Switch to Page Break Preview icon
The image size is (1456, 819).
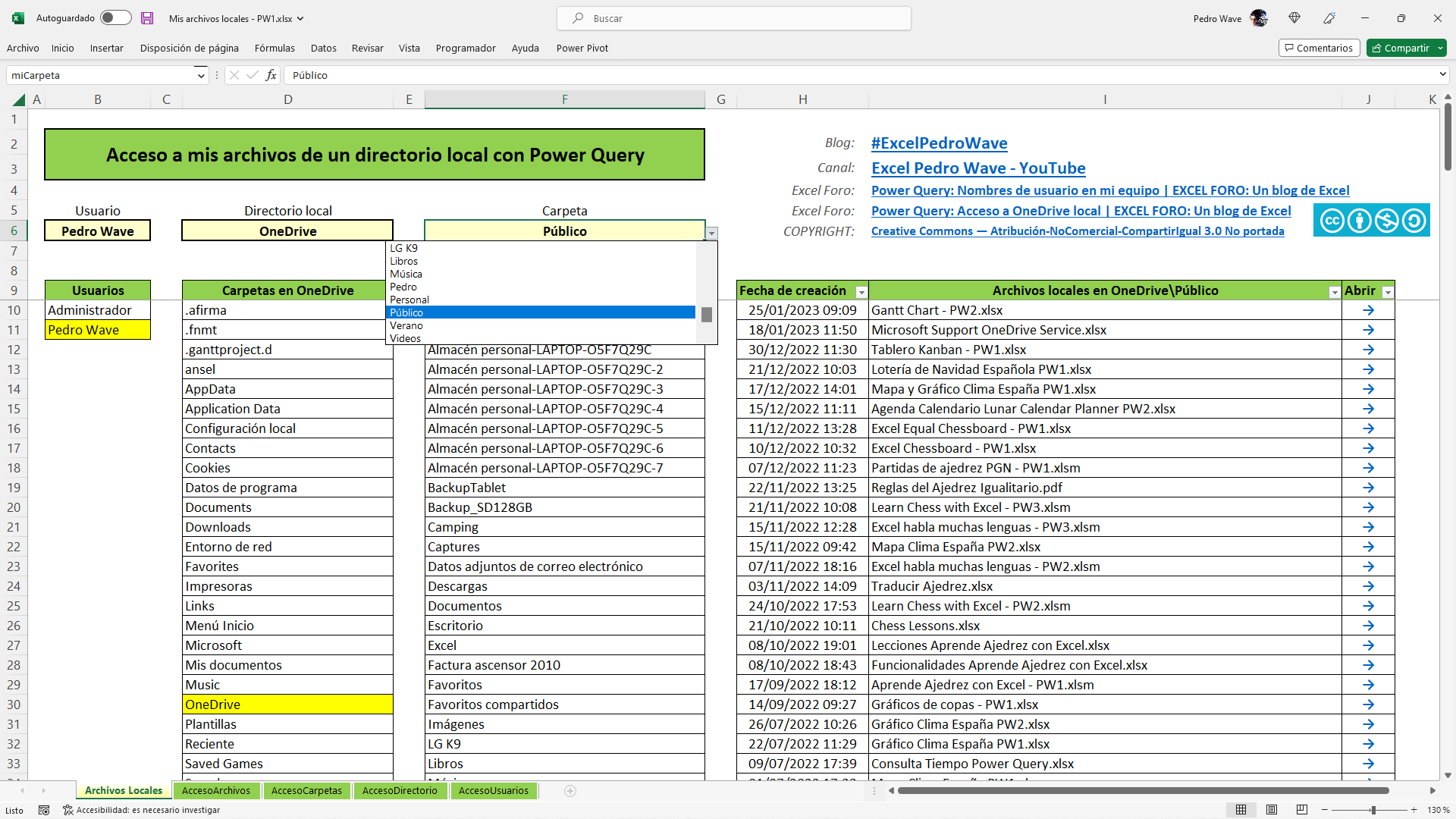tap(1302, 810)
